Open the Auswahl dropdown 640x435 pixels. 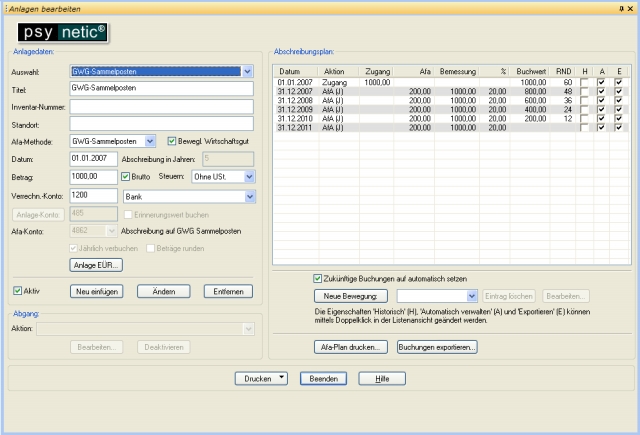click(x=247, y=72)
